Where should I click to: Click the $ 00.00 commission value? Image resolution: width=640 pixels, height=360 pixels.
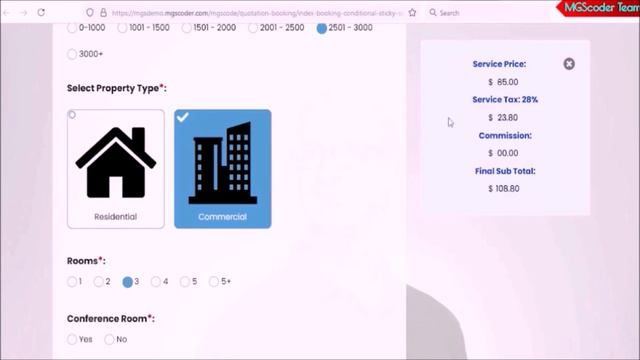pos(503,153)
